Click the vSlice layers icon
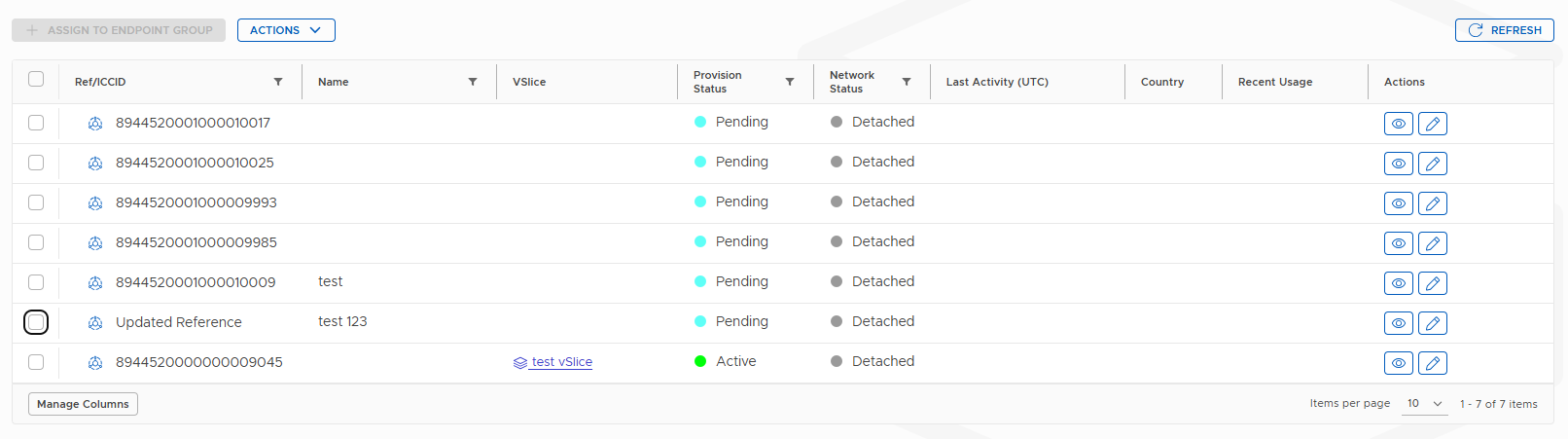This screenshot has width=1568, height=439. pyautogui.click(x=520, y=363)
